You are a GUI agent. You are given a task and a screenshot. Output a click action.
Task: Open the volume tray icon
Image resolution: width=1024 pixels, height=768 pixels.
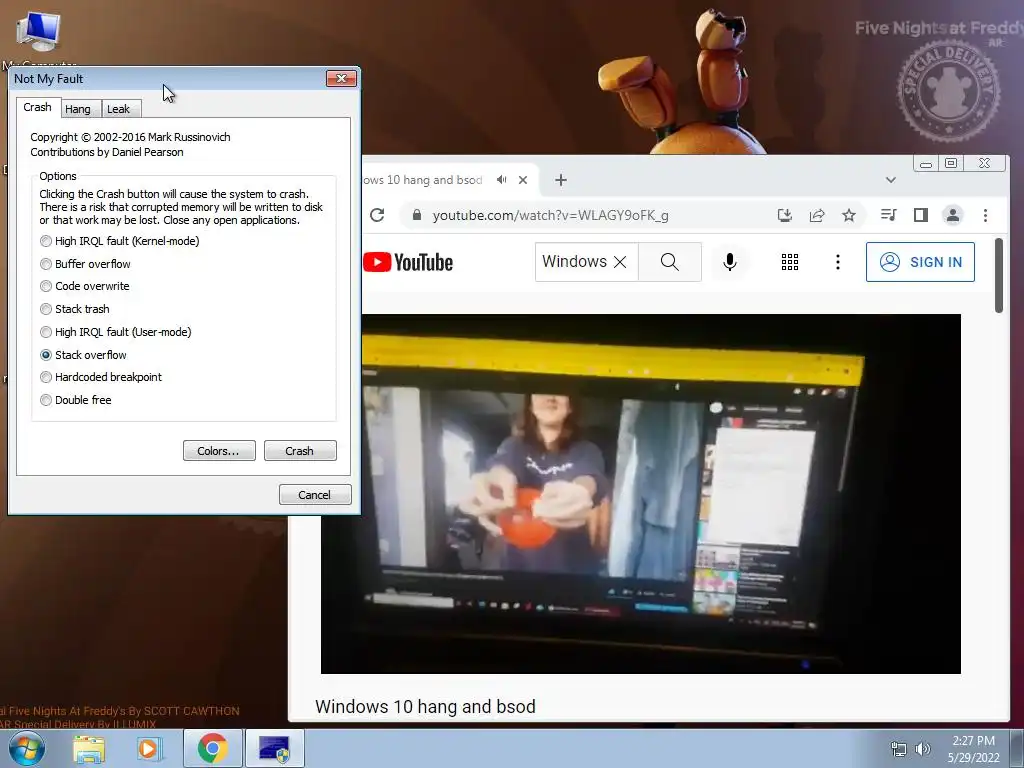923,749
